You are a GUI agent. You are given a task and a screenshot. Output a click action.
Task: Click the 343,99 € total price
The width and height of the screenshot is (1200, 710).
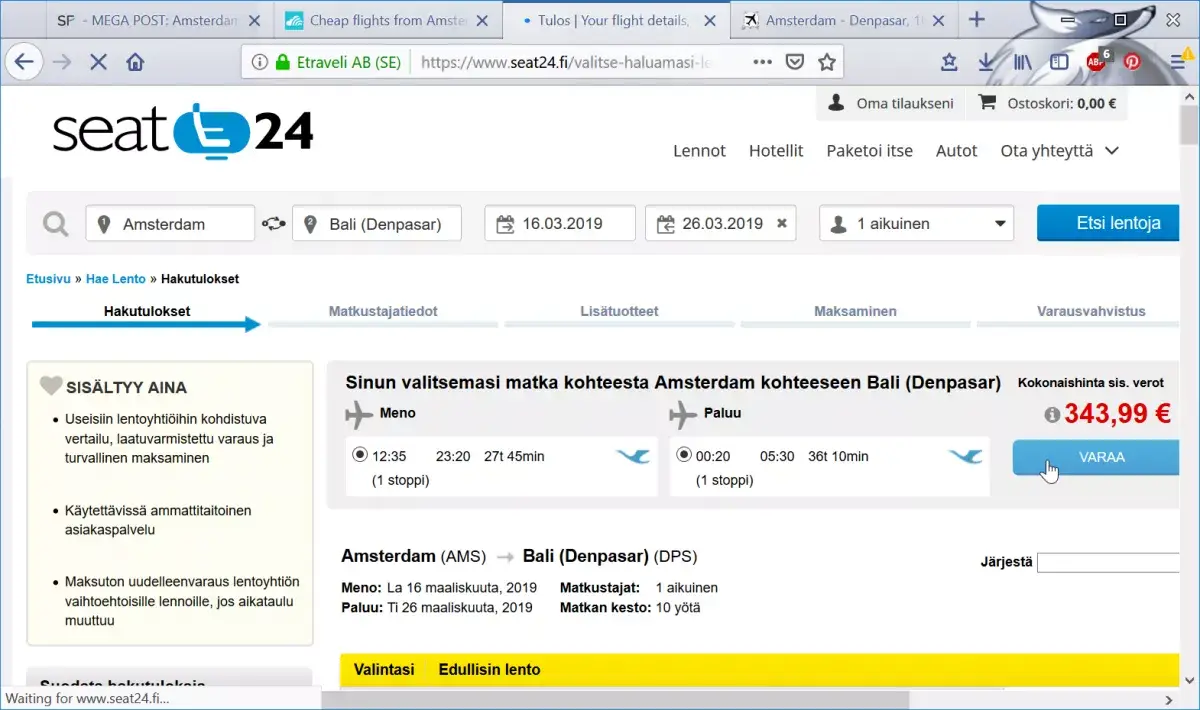point(1117,414)
